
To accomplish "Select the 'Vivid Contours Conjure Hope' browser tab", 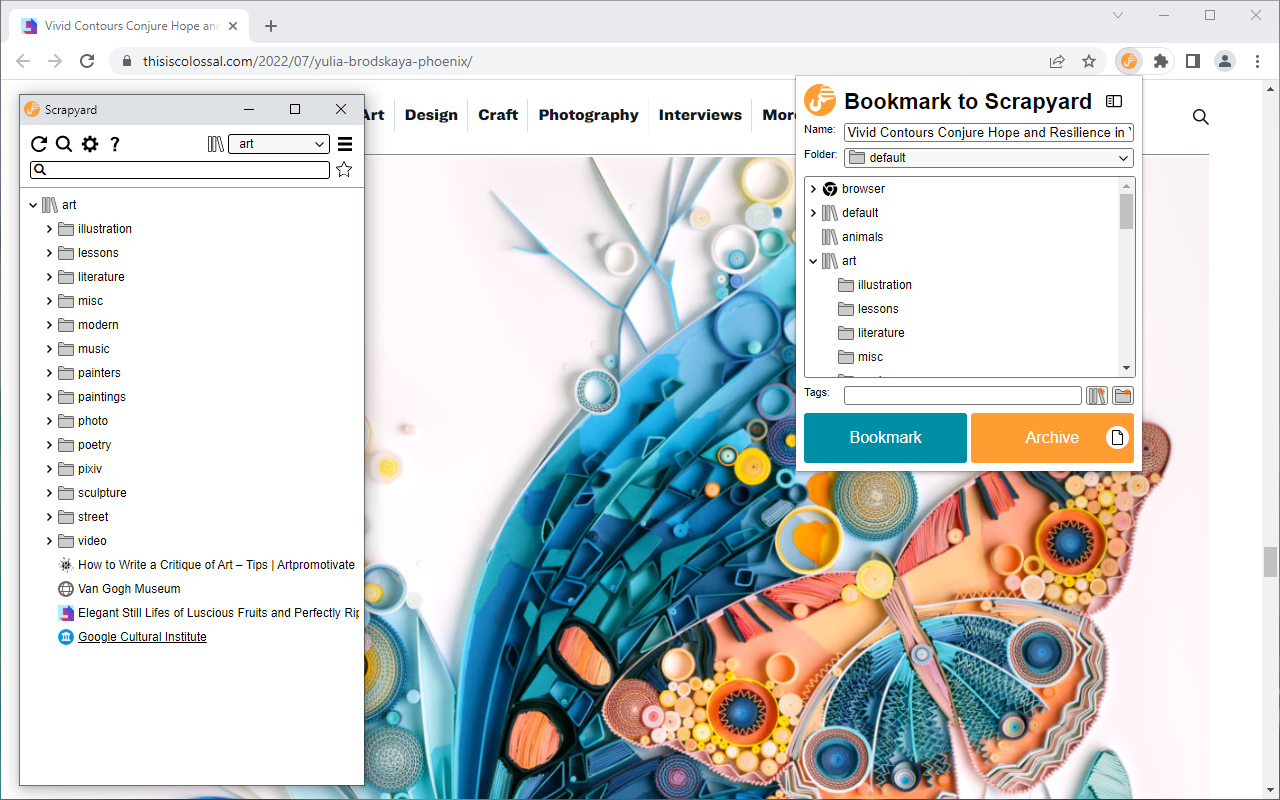I will point(130,24).
